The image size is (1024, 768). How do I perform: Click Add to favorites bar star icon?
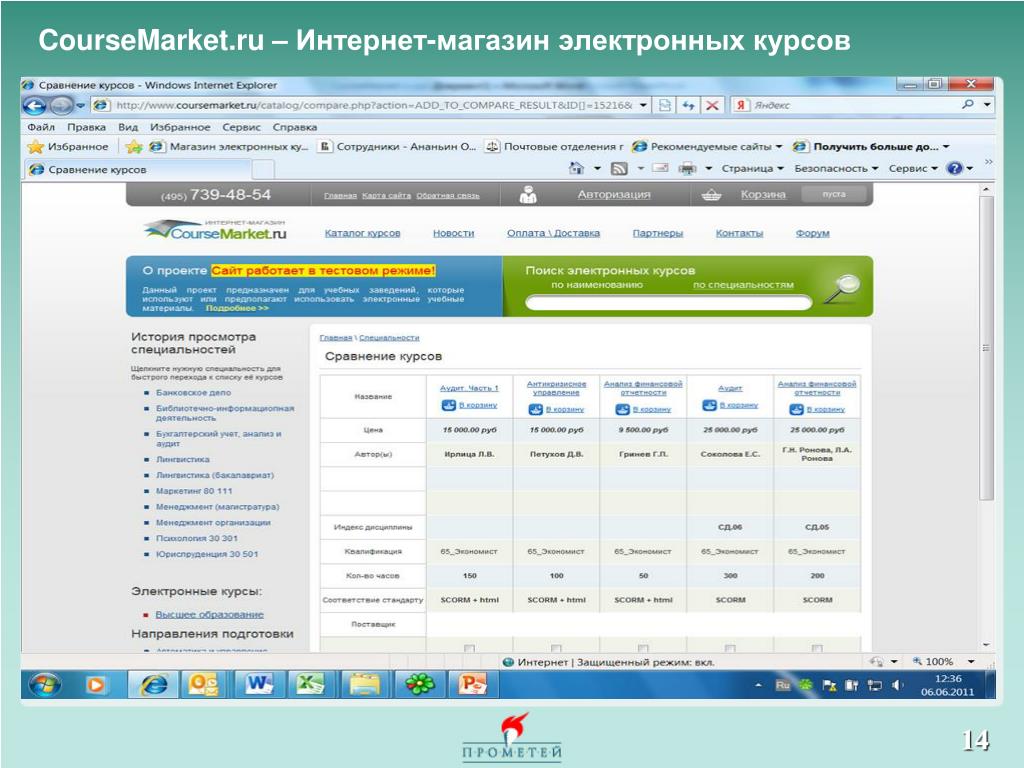coord(134,147)
